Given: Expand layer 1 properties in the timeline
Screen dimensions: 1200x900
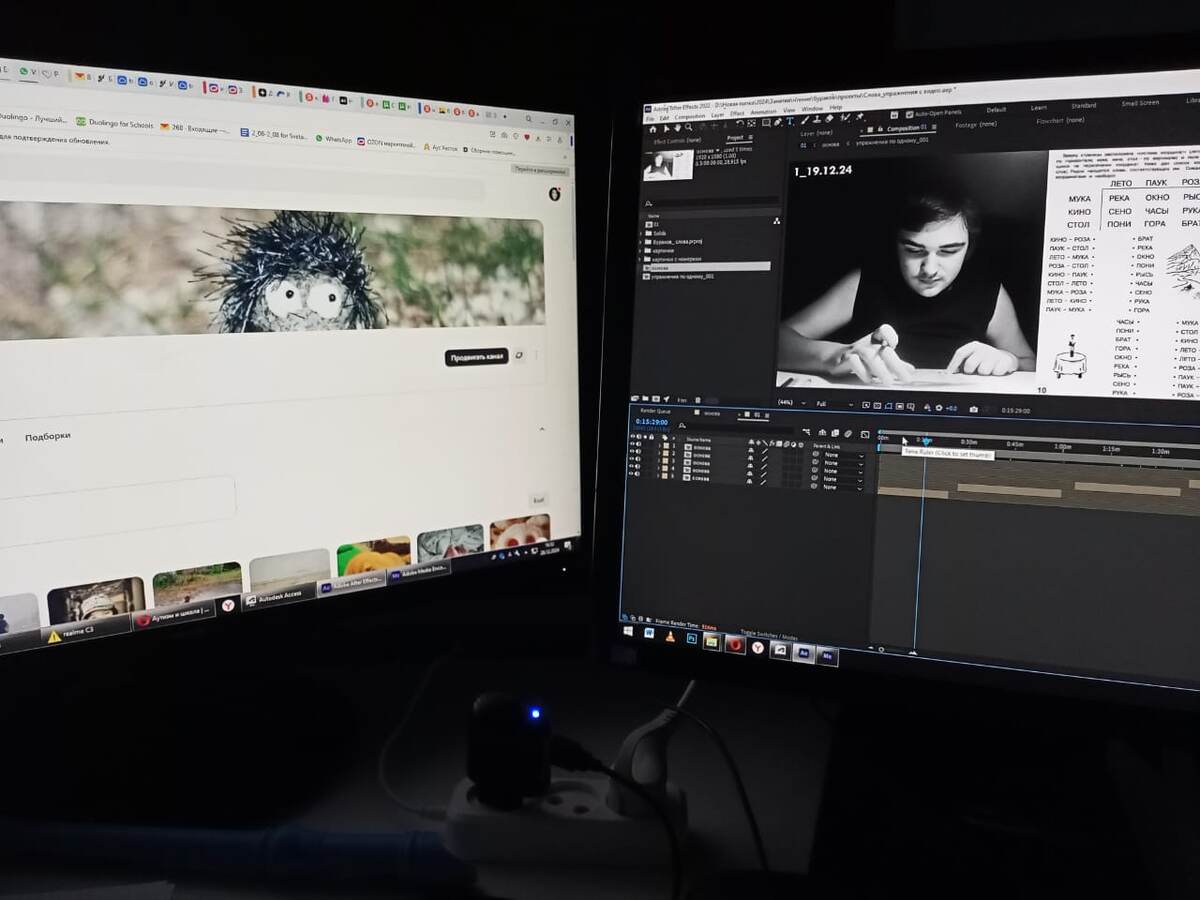Looking at the screenshot, I should pyautogui.click(x=659, y=445).
